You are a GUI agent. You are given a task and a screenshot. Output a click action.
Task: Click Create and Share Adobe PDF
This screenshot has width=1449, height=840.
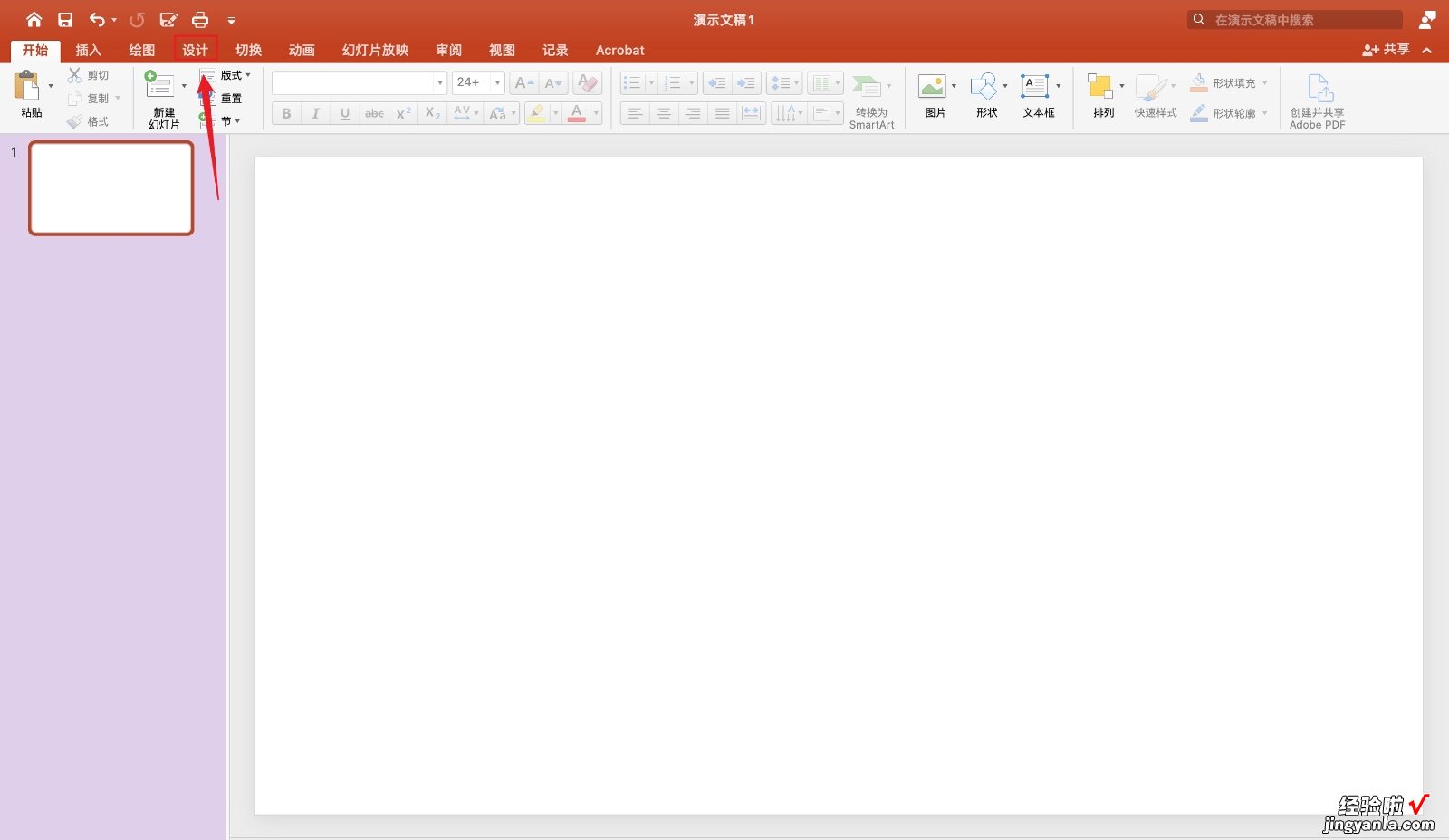coord(1318,101)
